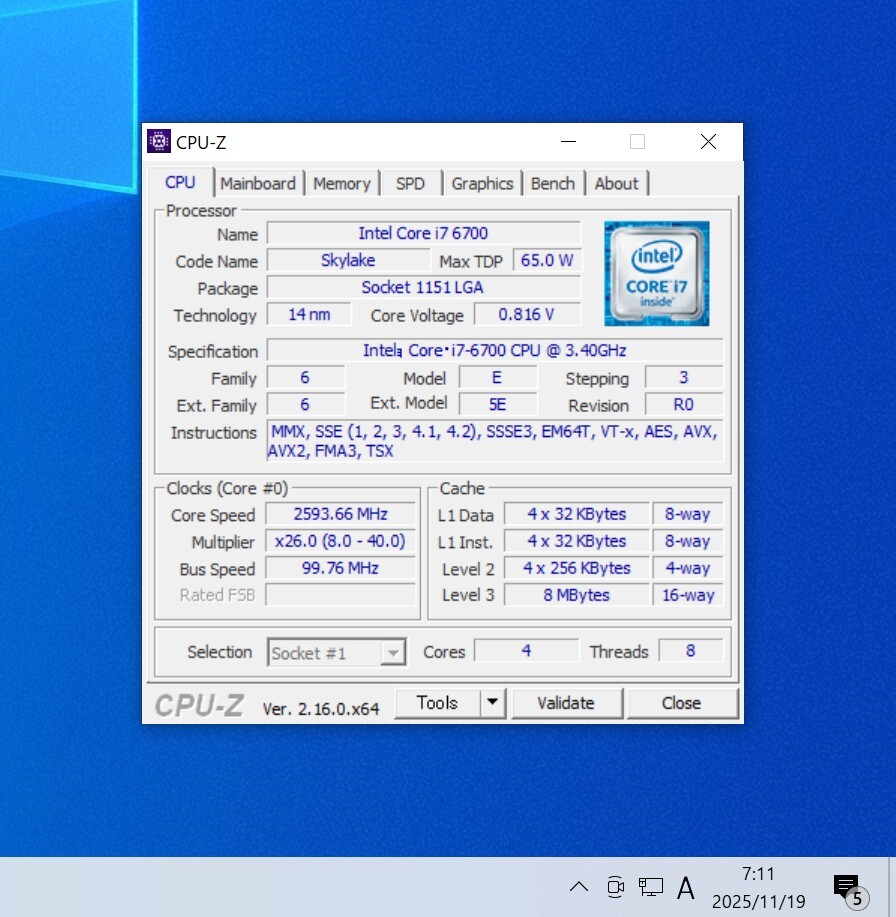The image size is (896, 917).
Task: Switch to the Mainboard tab
Action: (258, 183)
